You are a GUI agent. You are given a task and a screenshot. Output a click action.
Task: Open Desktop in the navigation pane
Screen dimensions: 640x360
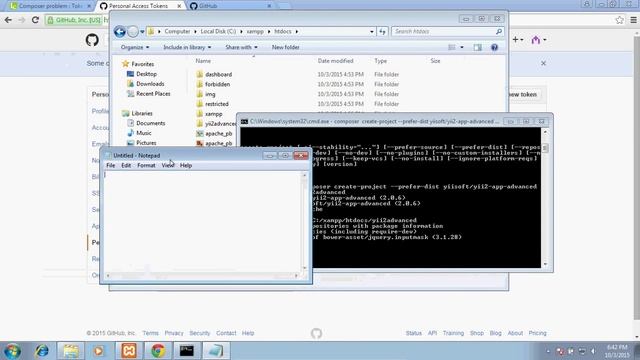(146, 74)
